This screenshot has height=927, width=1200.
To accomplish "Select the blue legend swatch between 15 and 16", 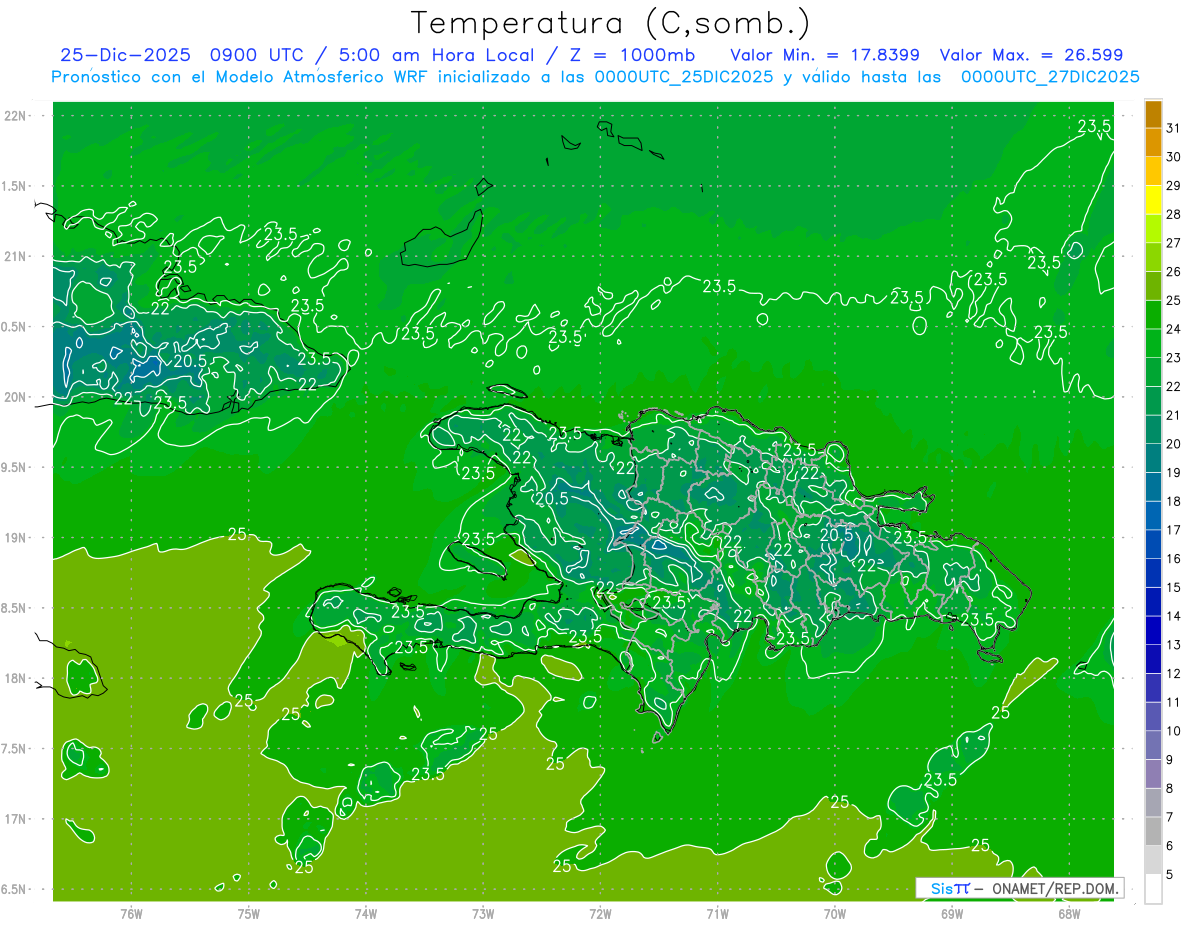I will pos(1153,574).
